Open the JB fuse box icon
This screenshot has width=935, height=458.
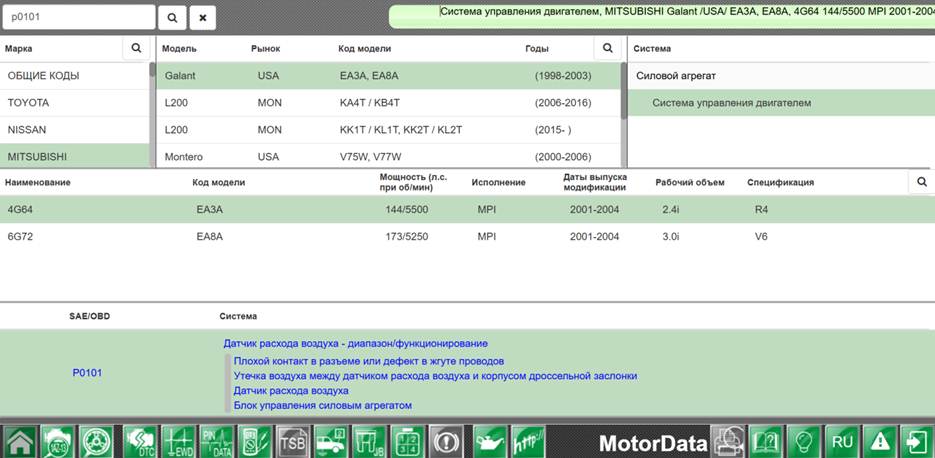click(x=369, y=442)
